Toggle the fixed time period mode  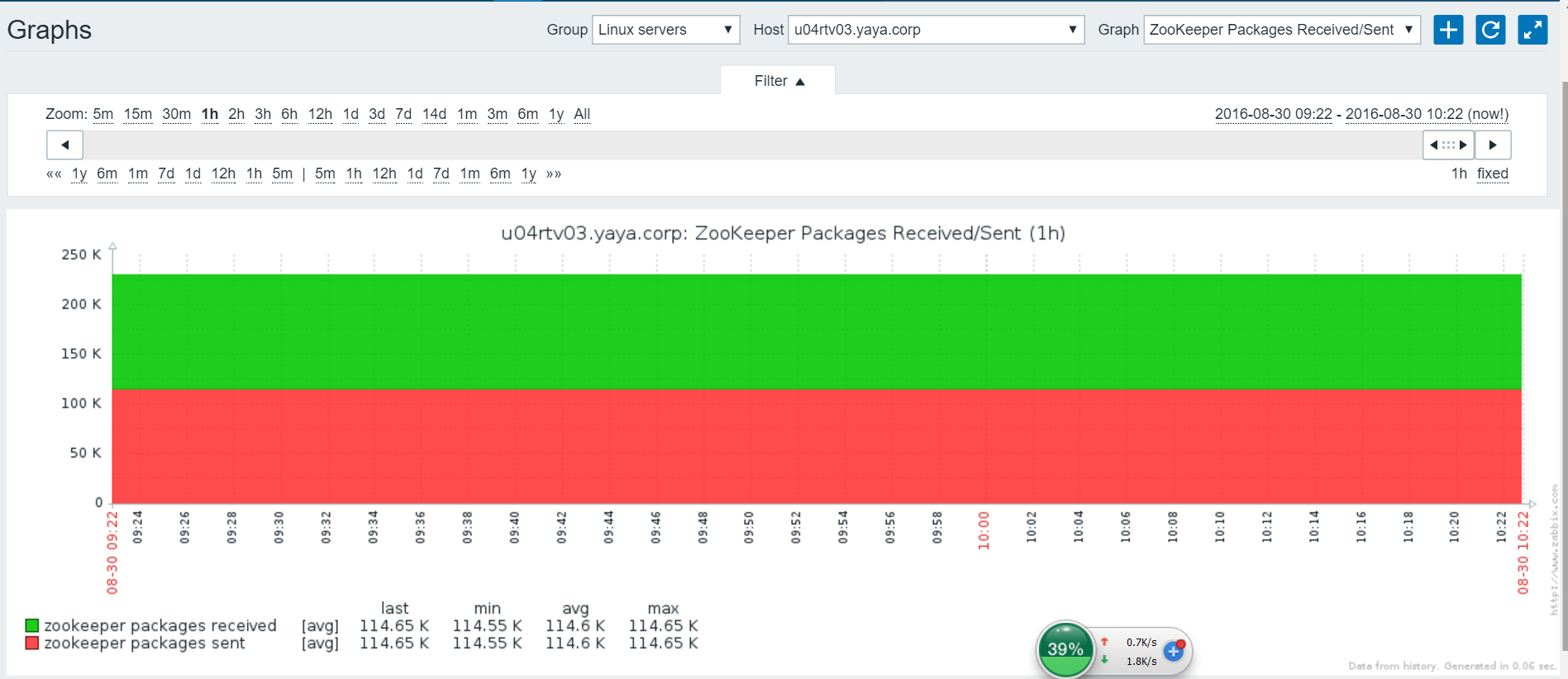1492,173
